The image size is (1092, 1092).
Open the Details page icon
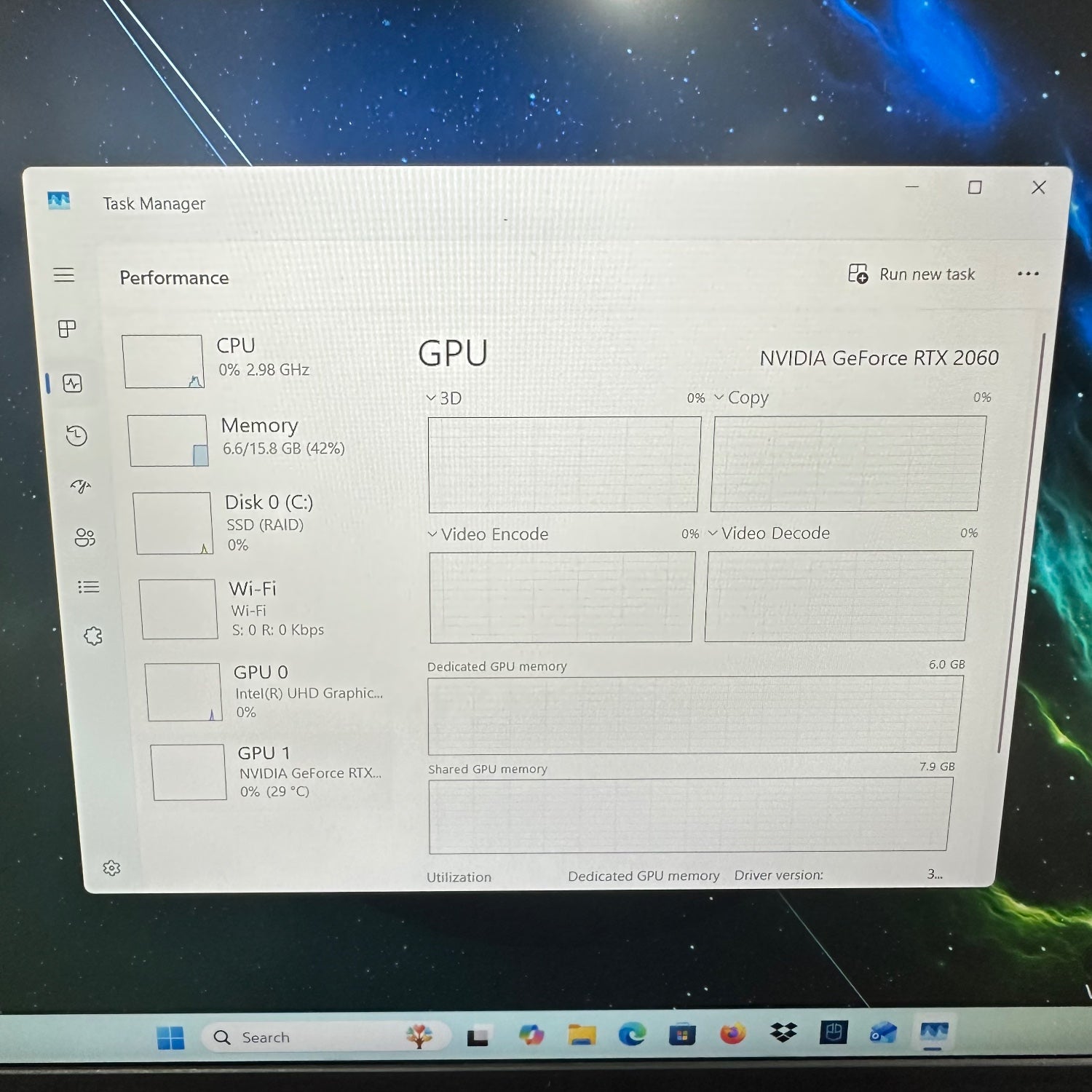[89, 587]
